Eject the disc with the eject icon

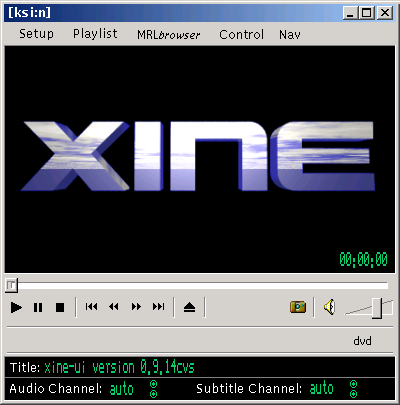(x=189, y=307)
